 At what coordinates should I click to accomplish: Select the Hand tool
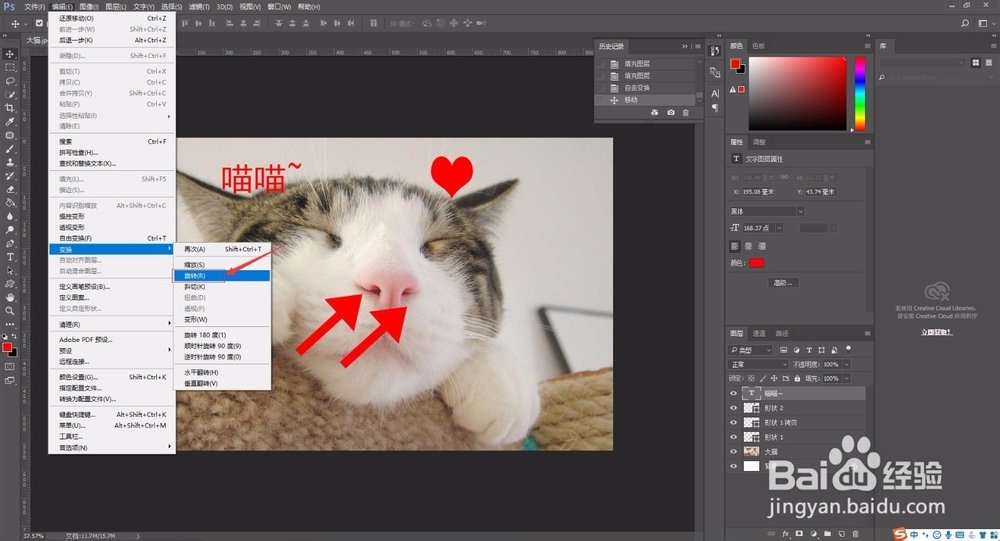[10, 297]
